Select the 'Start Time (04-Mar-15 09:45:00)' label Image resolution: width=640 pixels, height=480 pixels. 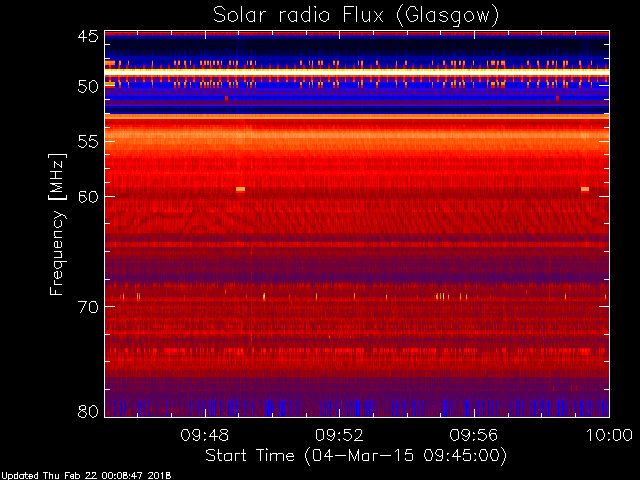356,456
